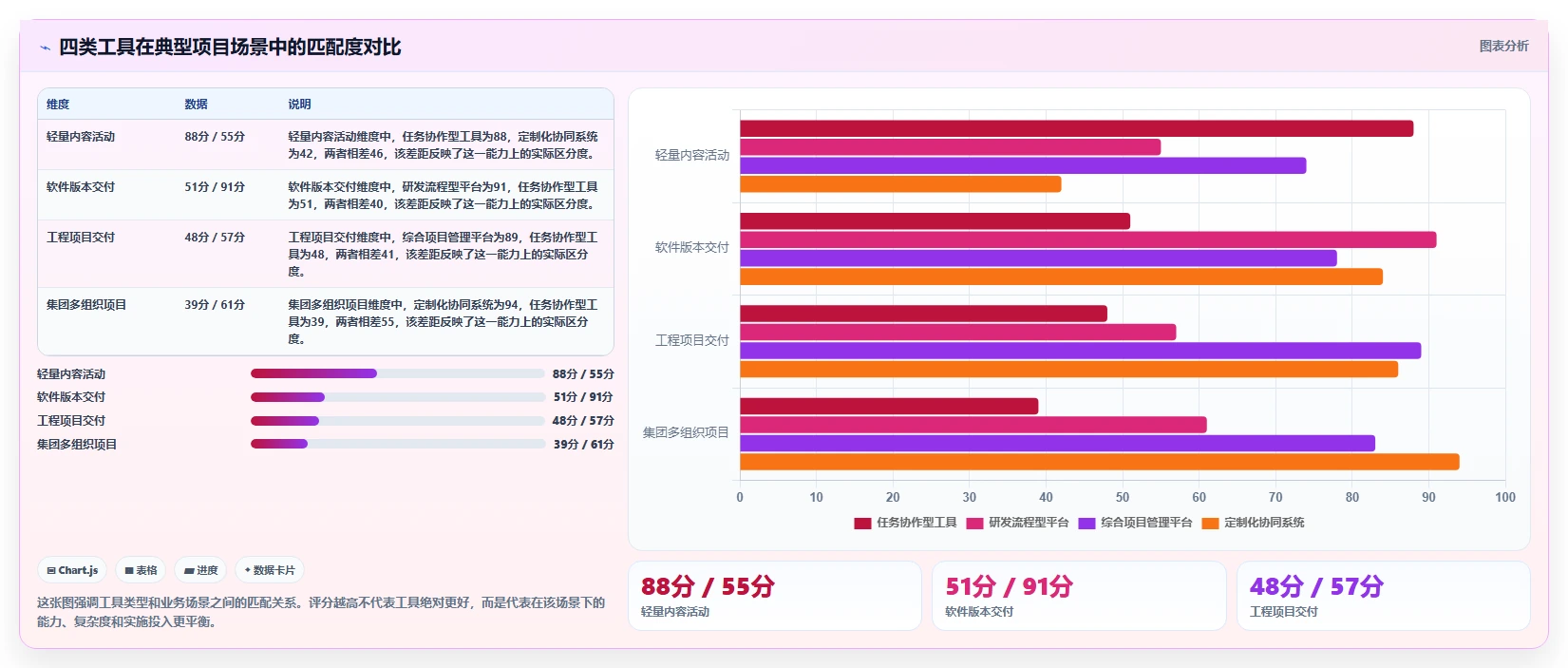Click the 软件版本交付 chart axis label
Image resolution: width=1568 pixels, height=668 pixels.
click(x=692, y=247)
